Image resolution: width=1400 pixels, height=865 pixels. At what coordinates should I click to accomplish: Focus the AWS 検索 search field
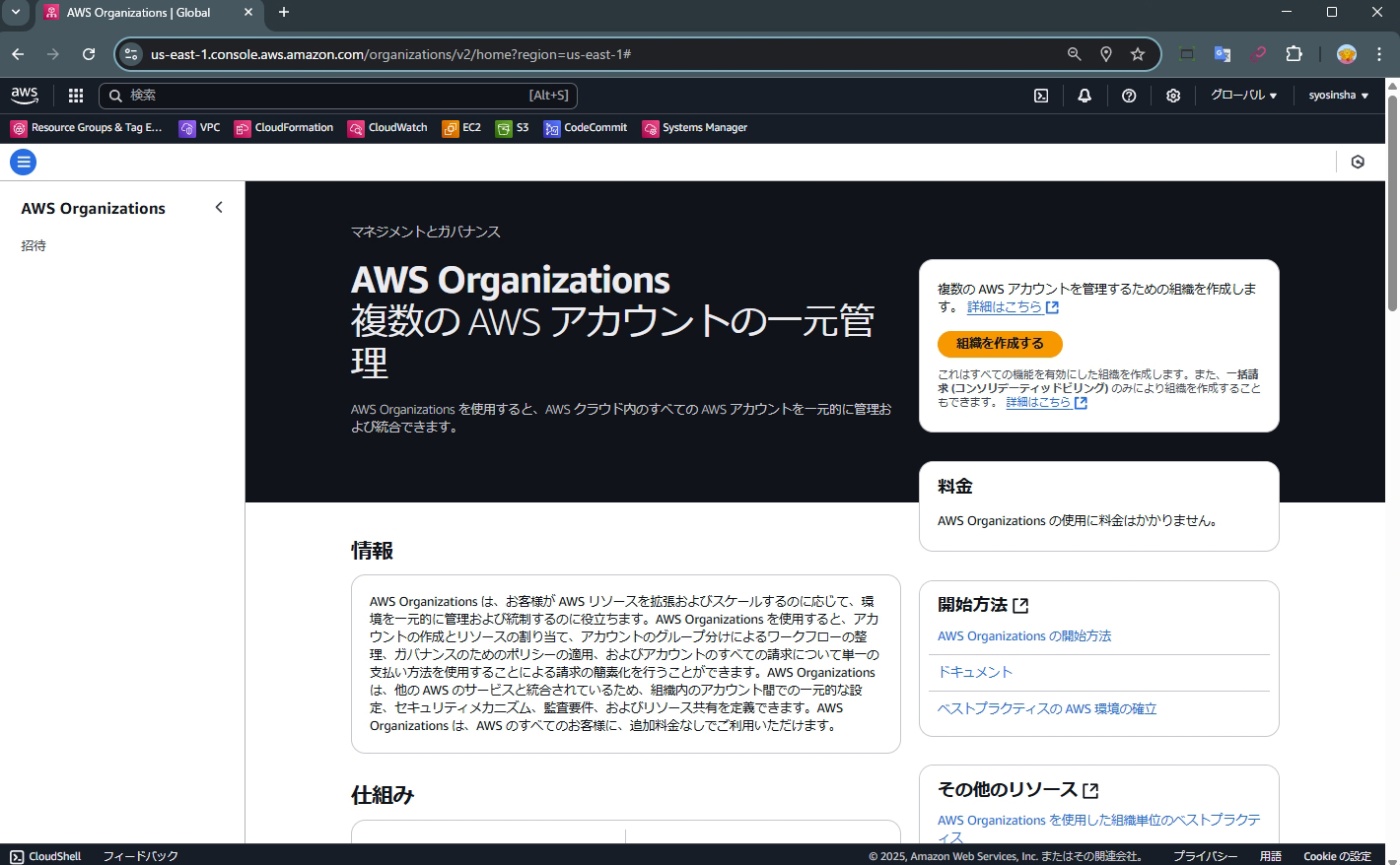338,96
